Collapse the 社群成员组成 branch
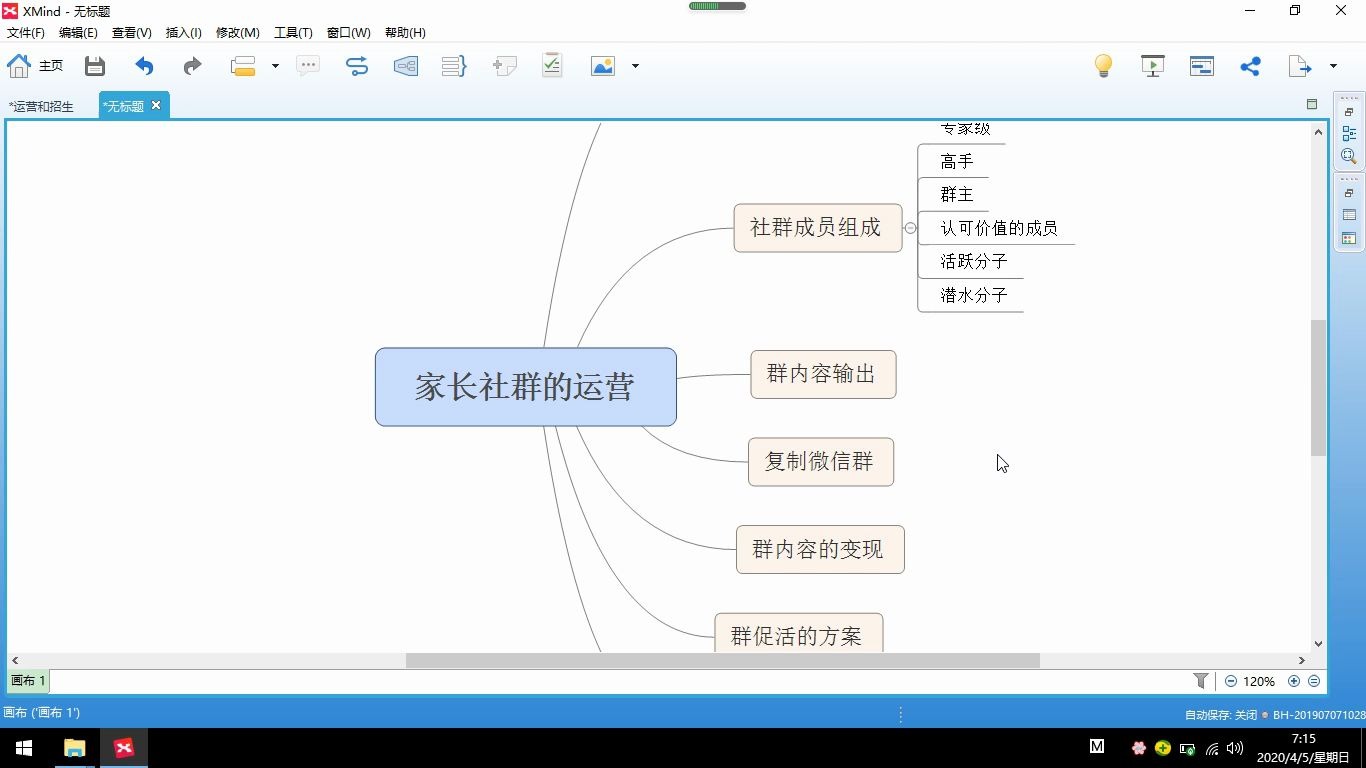The image size is (1366, 768). pyautogui.click(x=910, y=228)
